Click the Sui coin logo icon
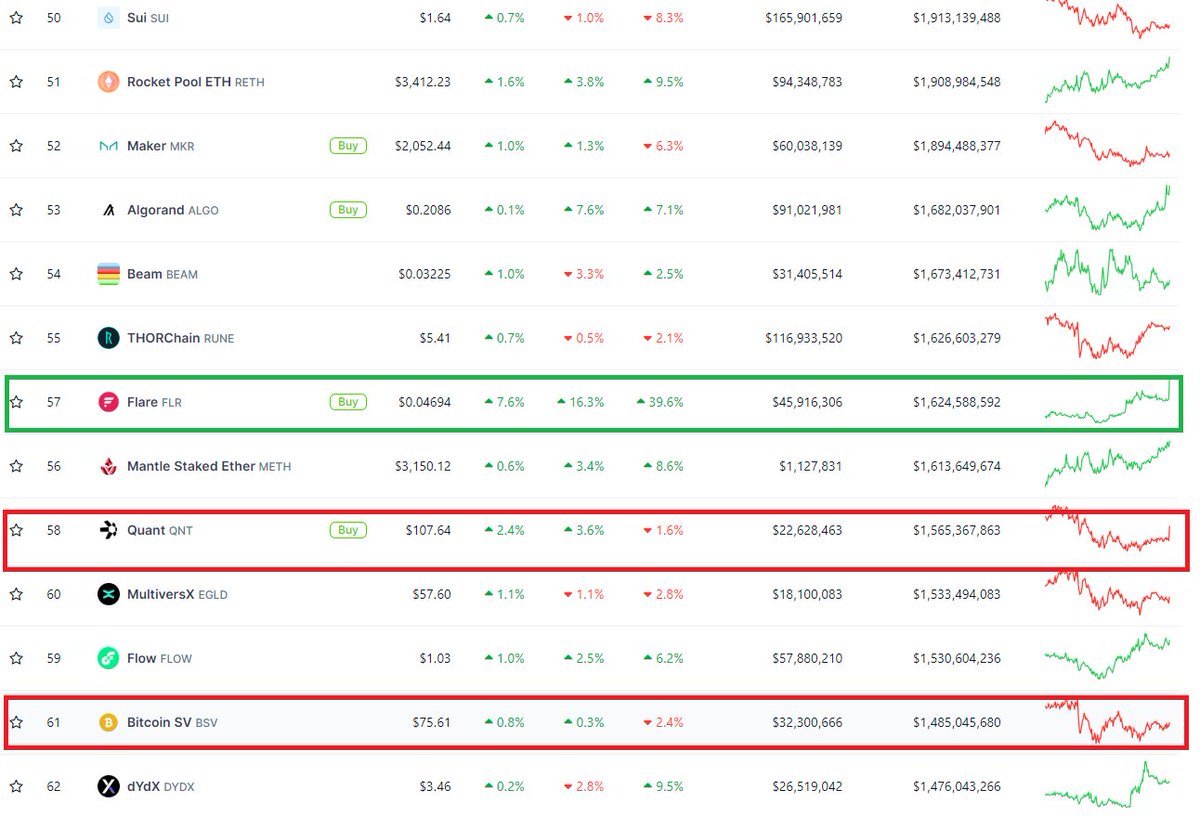This screenshot has height=816, width=1200. click(x=108, y=18)
